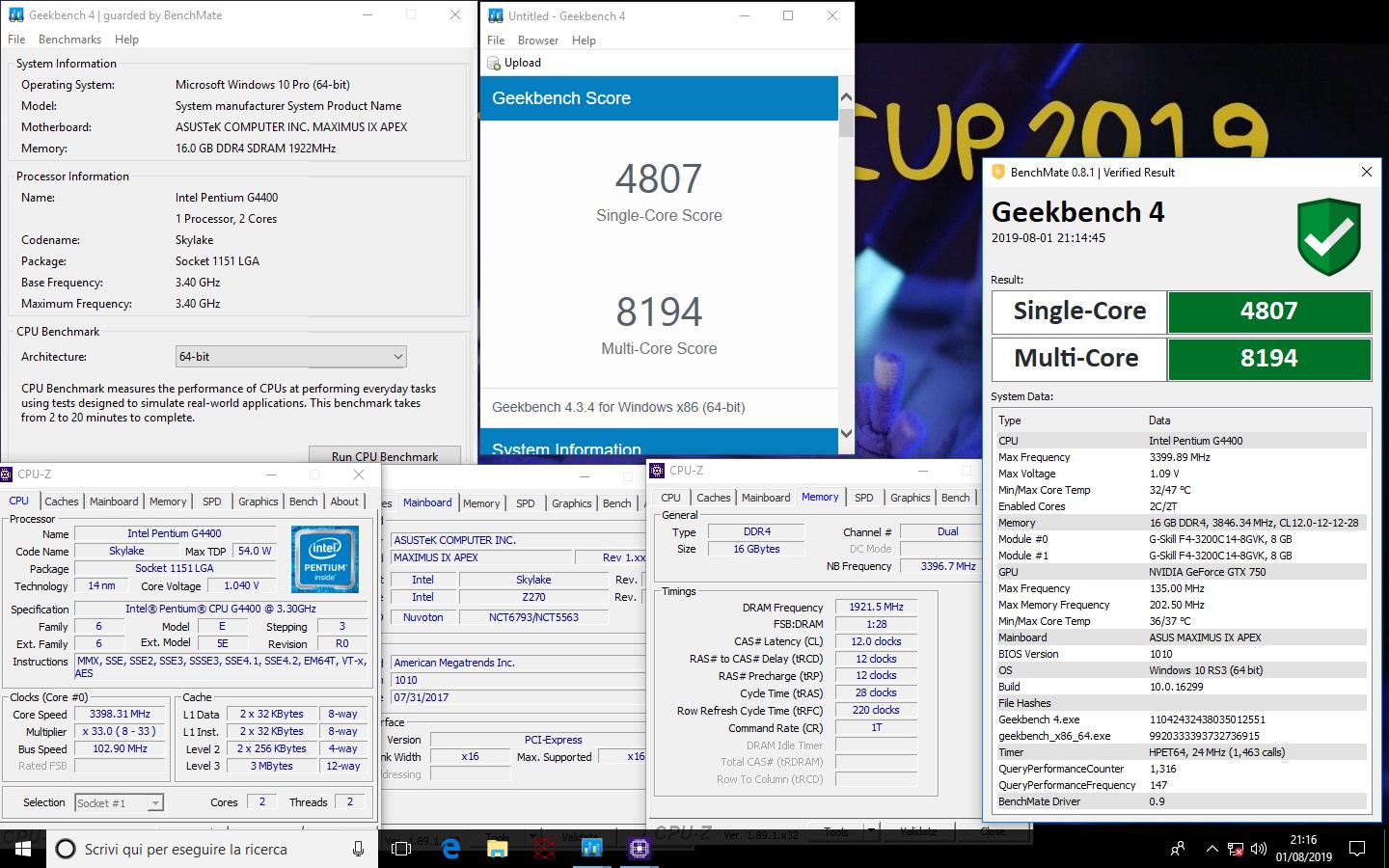Click the CAS# Latency 12.0 clocks value
This screenshot has height=868, width=1389.
pyautogui.click(x=876, y=641)
